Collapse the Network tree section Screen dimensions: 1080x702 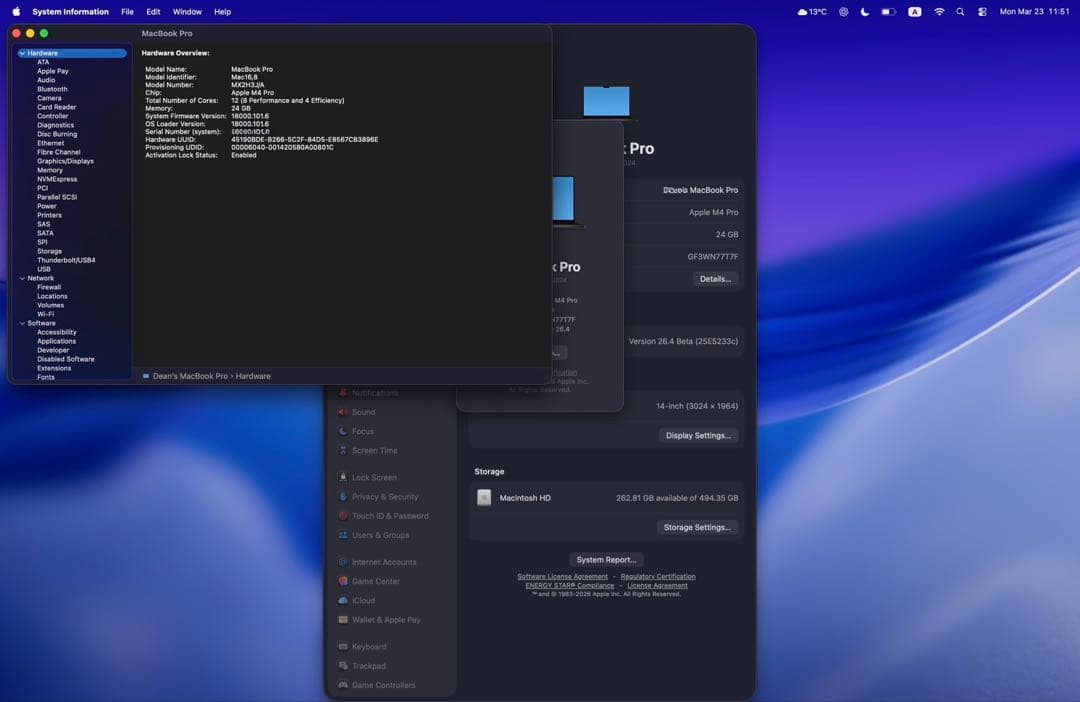click(x=22, y=278)
